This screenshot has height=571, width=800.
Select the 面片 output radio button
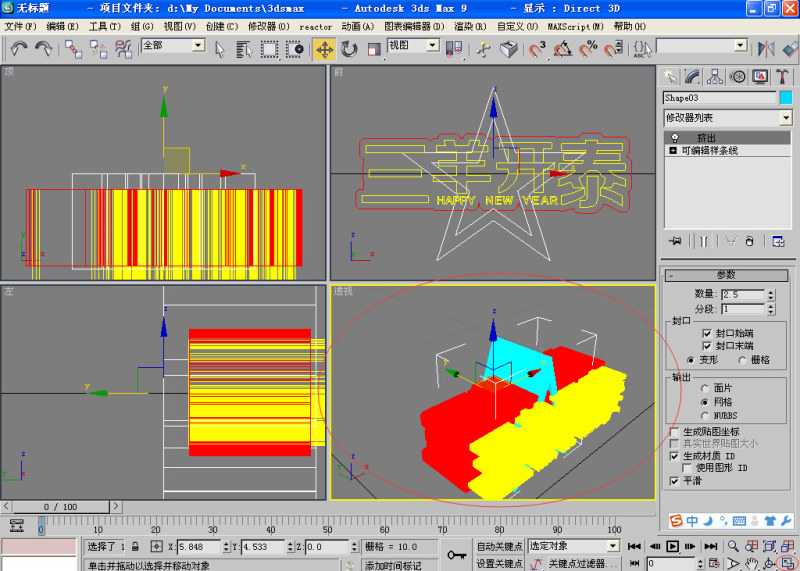705,388
